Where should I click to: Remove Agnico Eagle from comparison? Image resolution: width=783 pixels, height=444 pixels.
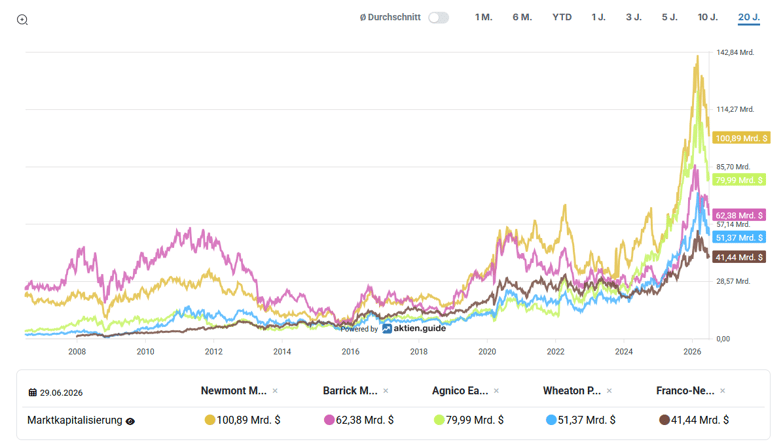pyautogui.click(x=496, y=391)
